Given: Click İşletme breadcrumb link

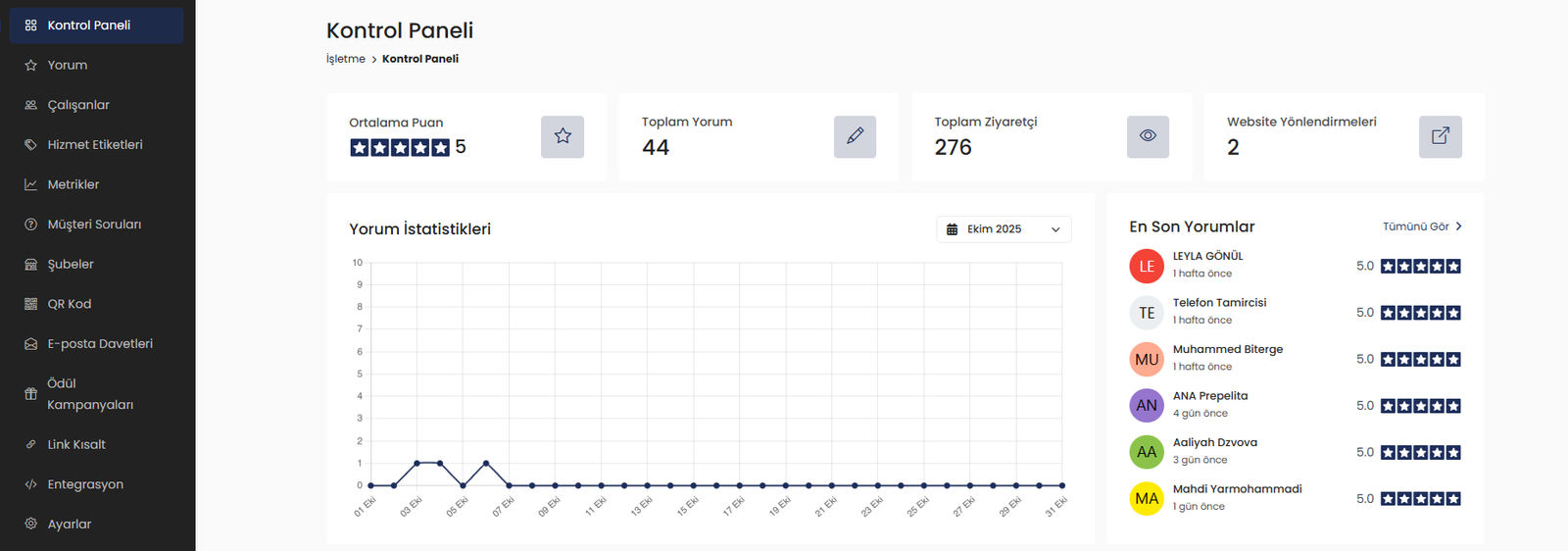Looking at the screenshot, I should [345, 59].
